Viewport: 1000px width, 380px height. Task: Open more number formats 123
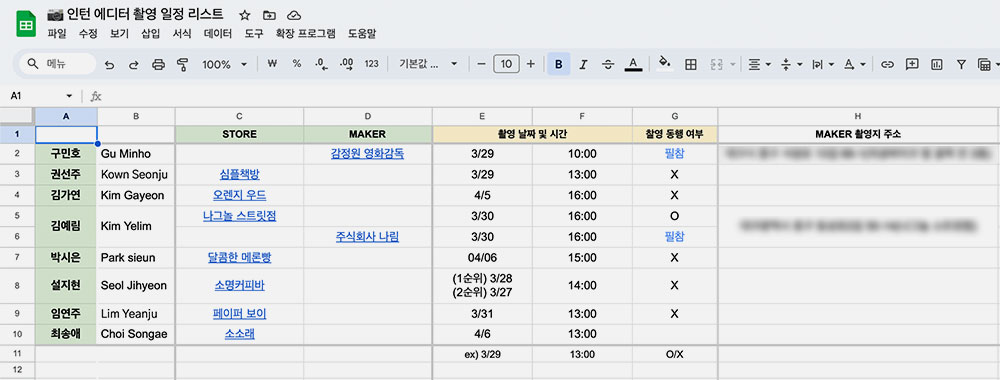point(371,64)
